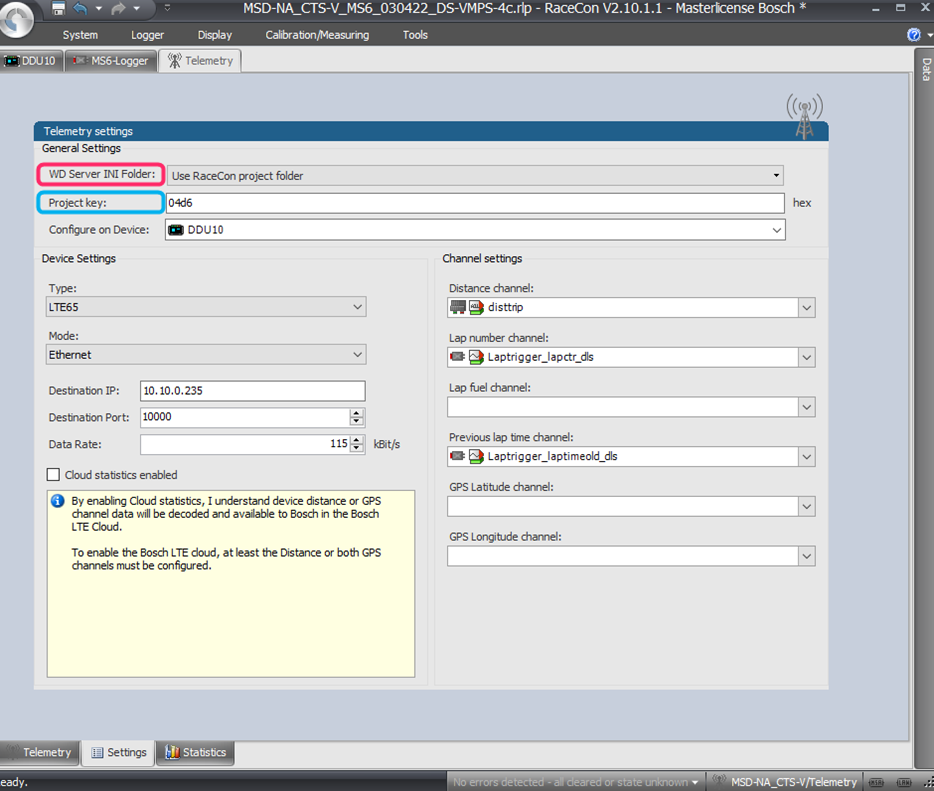The height and width of the screenshot is (791, 934).
Task: Click the undo arrow icon
Action: tap(80, 8)
